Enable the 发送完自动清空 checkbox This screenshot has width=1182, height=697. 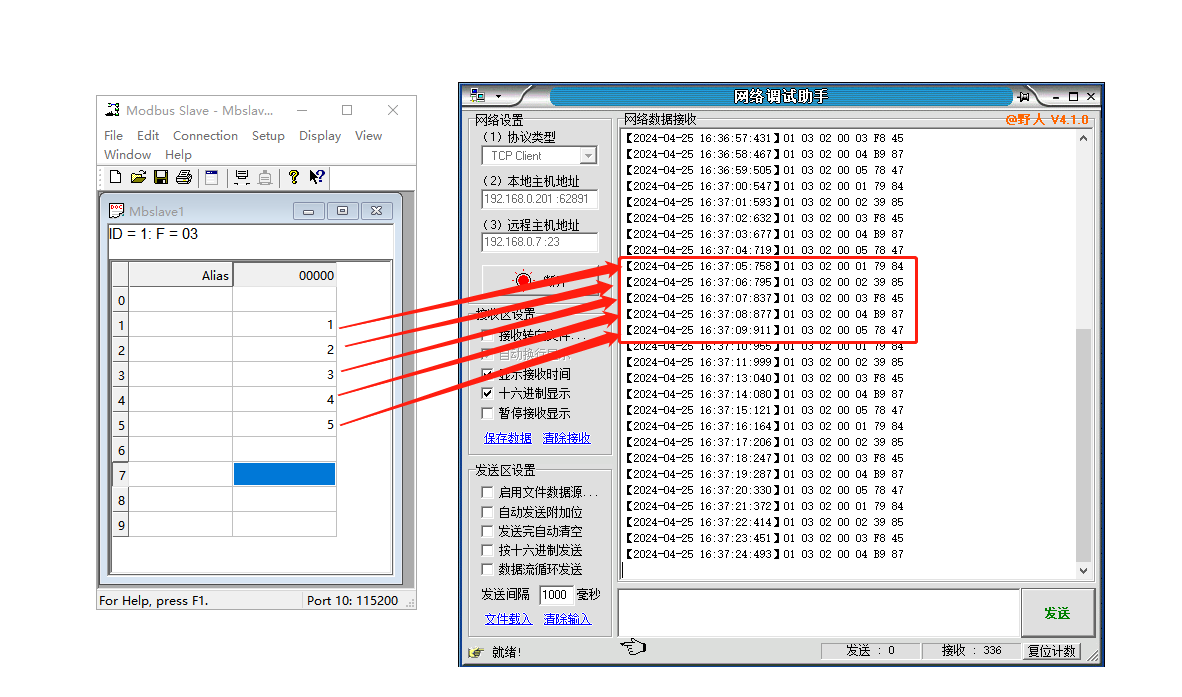coord(487,531)
